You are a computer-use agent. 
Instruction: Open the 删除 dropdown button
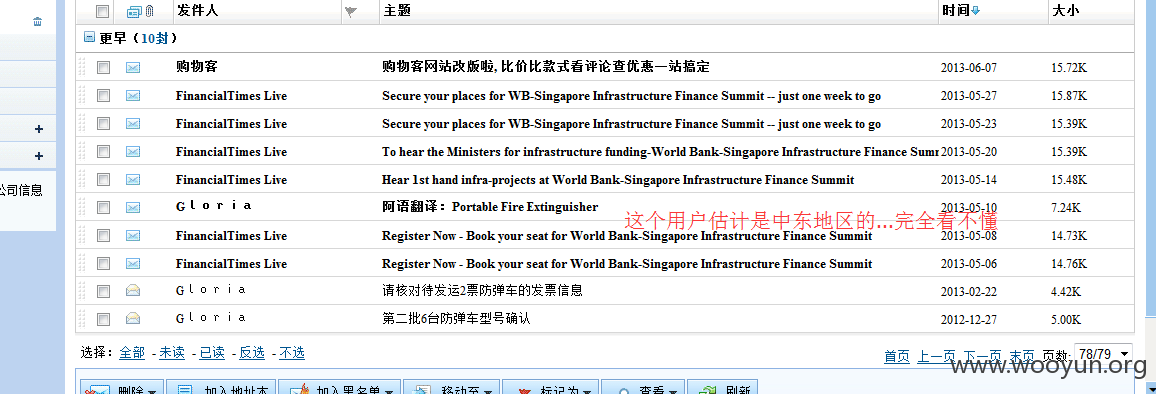[x=121, y=388]
